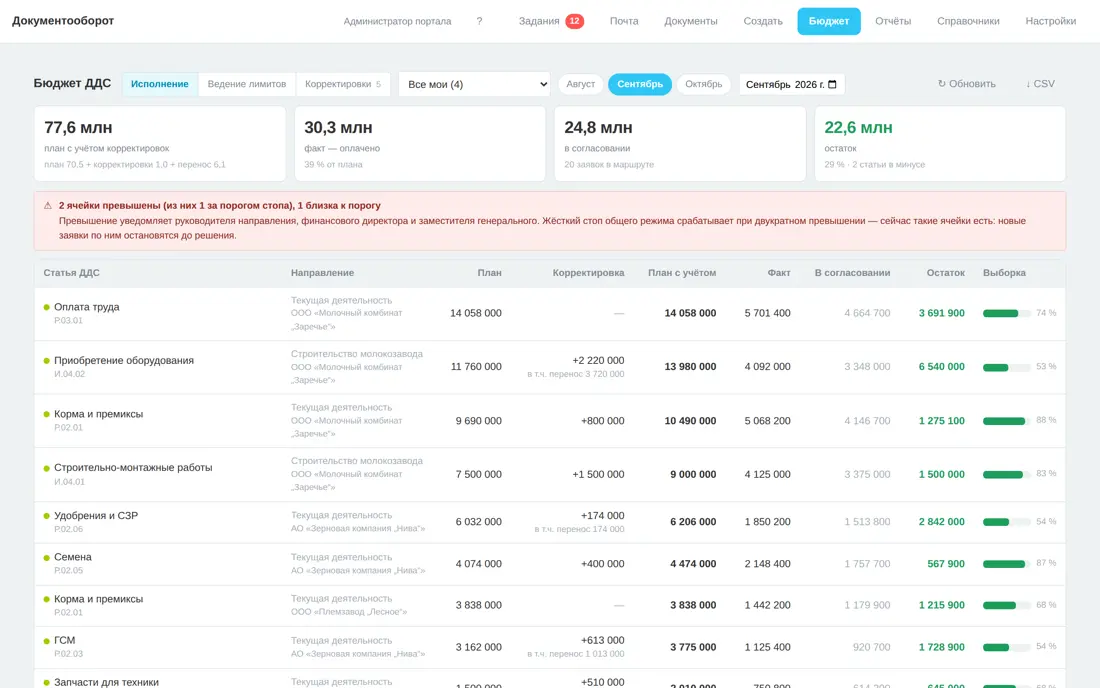The height and width of the screenshot is (688, 1100).
Task: Click the Строительно-монтажные работы row title
Action: [133, 468]
